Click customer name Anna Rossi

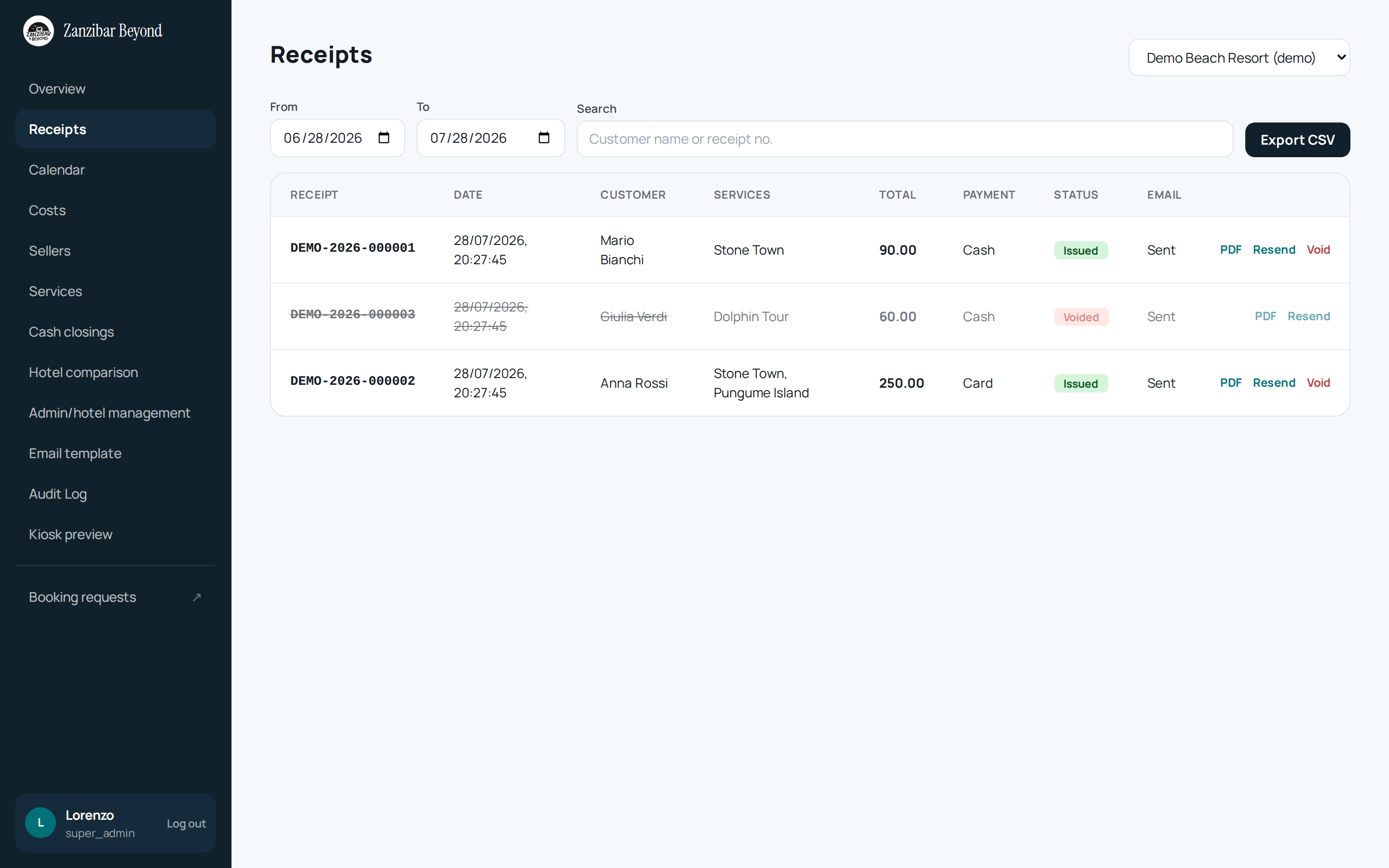click(634, 383)
